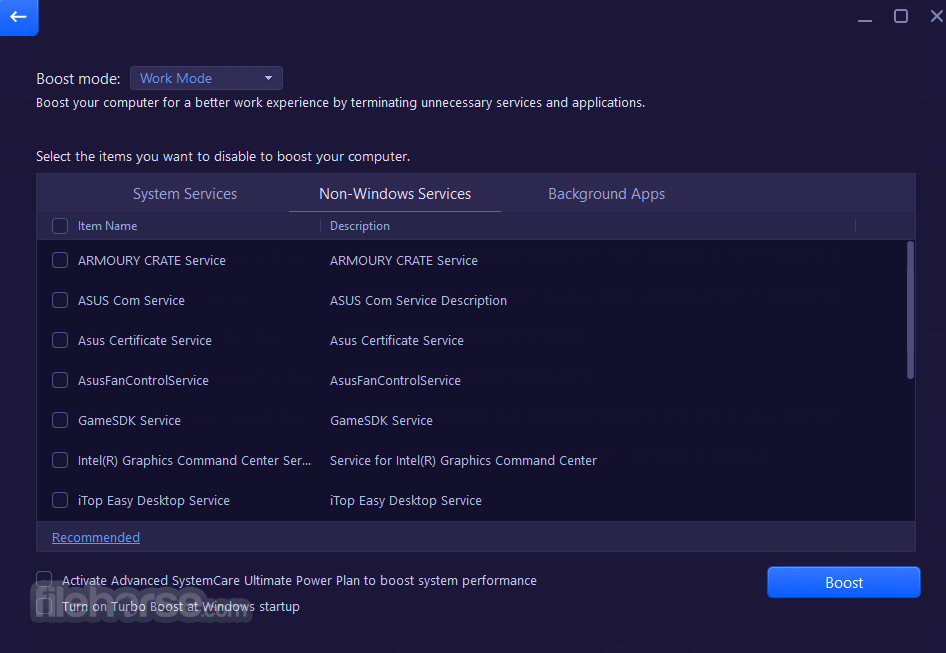The width and height of the screenshot is (946, 653).
Task: Select the GameSDK Service item name
Action: [129, 420]
